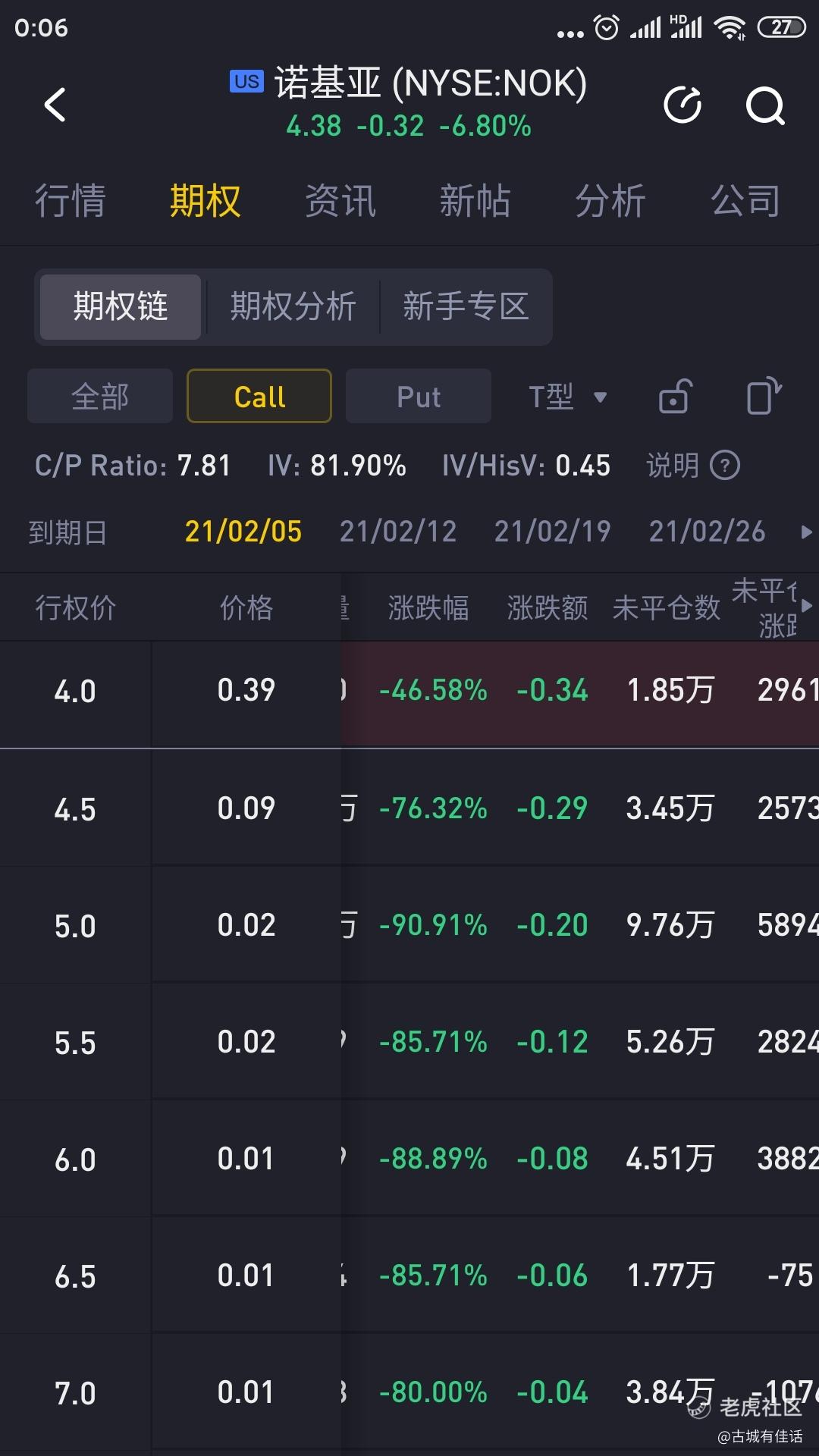819x1456 pixels.
Task: Filter options to Put only
Action: pyautogui.click(x=419, y=396)
